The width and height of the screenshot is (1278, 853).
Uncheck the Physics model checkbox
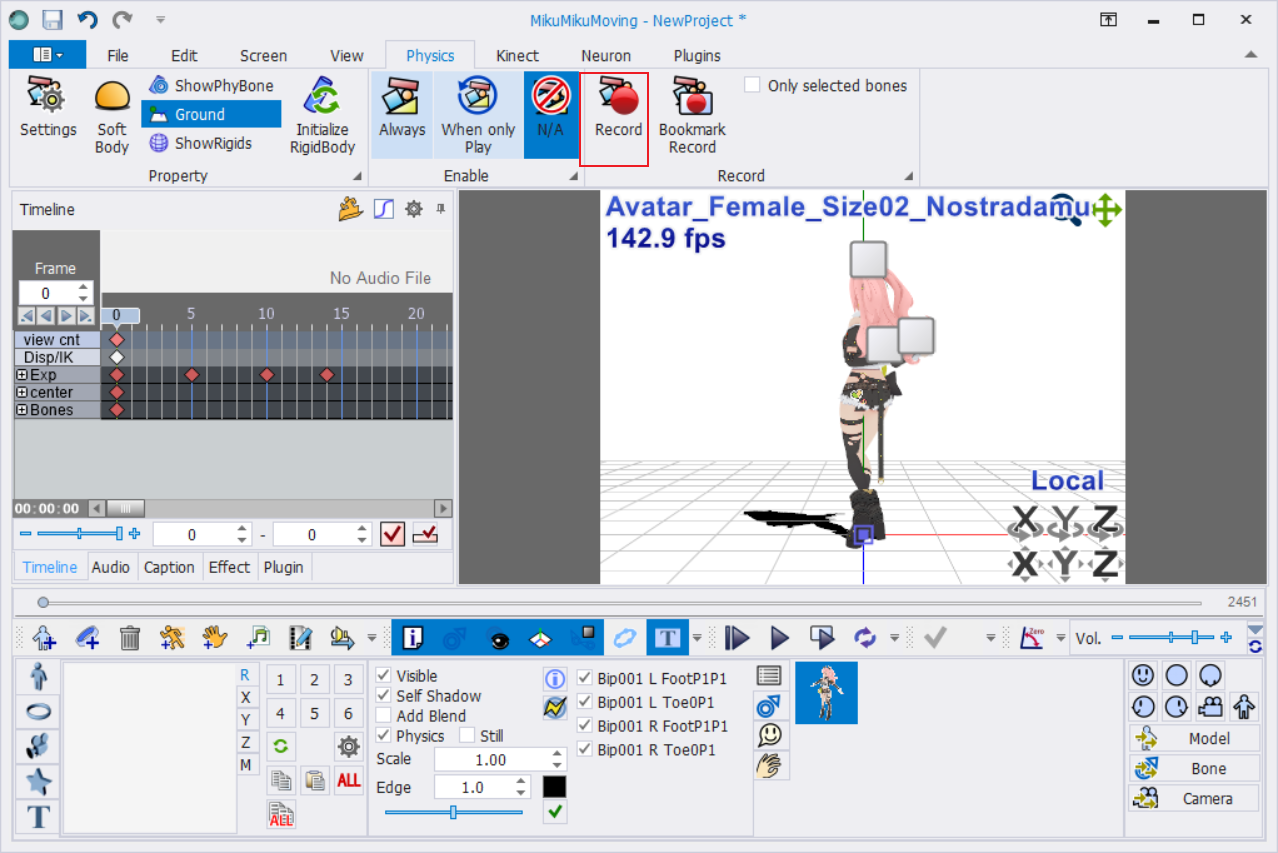383,736
